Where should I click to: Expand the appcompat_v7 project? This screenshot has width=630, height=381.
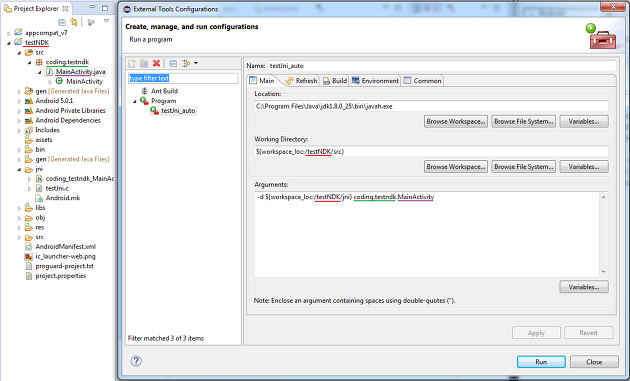(x=9, y=33)
